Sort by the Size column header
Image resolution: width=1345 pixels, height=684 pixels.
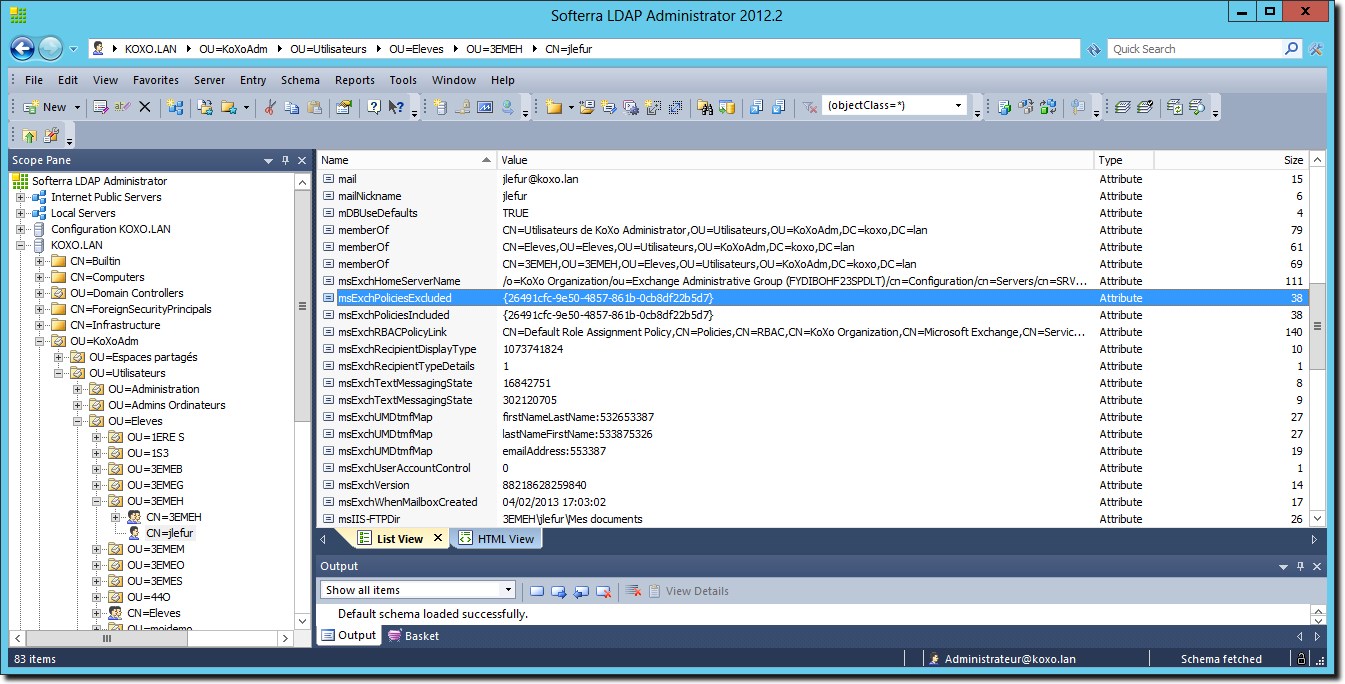tap(1230, 160)
